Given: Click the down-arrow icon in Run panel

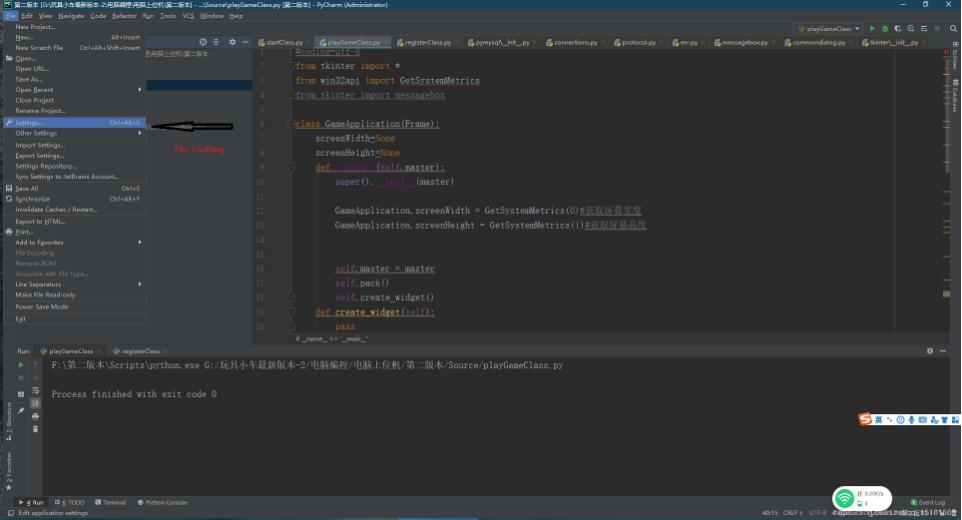Looking at the screenshot, I should coord(36,378).
